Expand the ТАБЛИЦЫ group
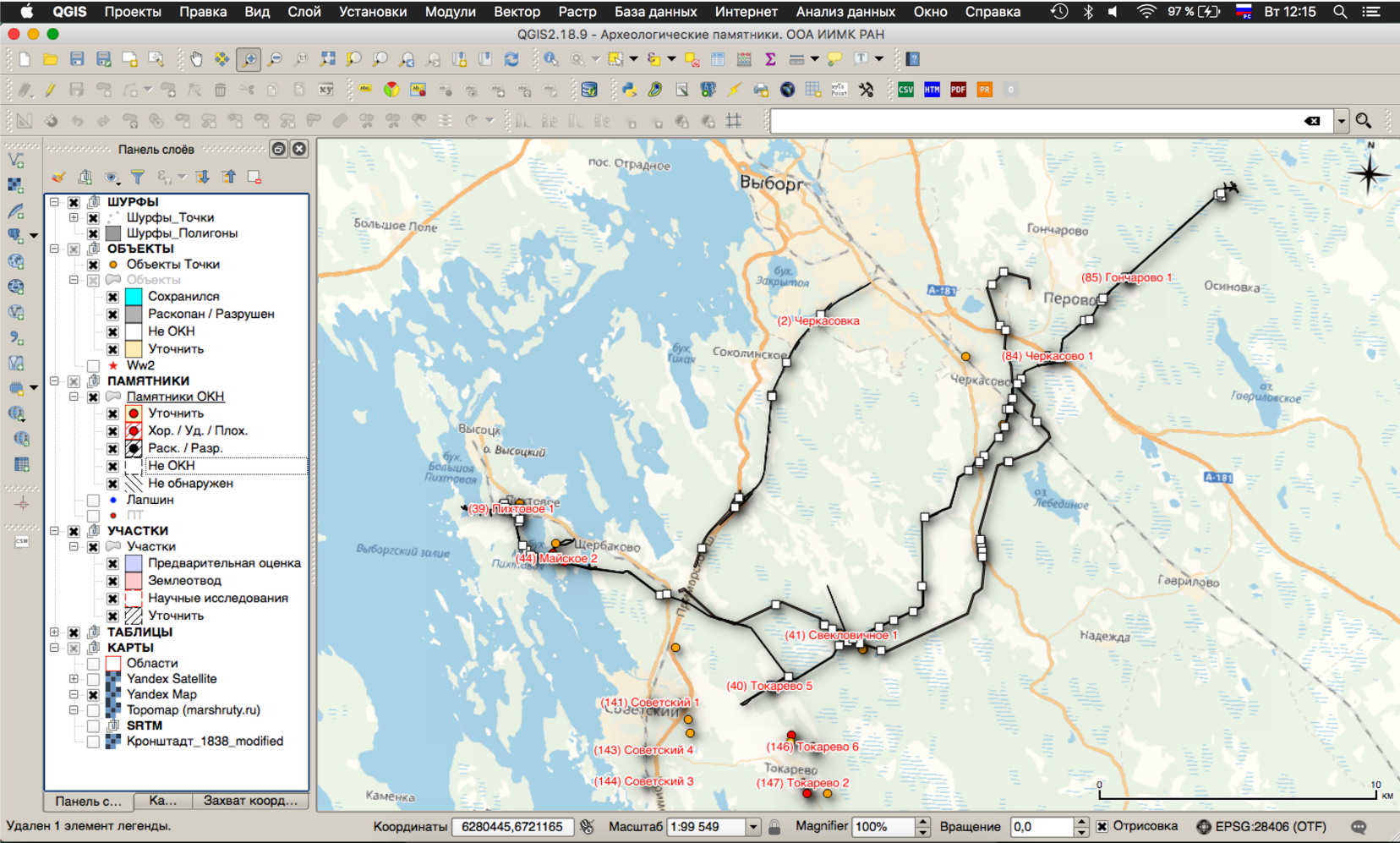Viewport: 1400px width, 843px height. [x=55, y=632]
